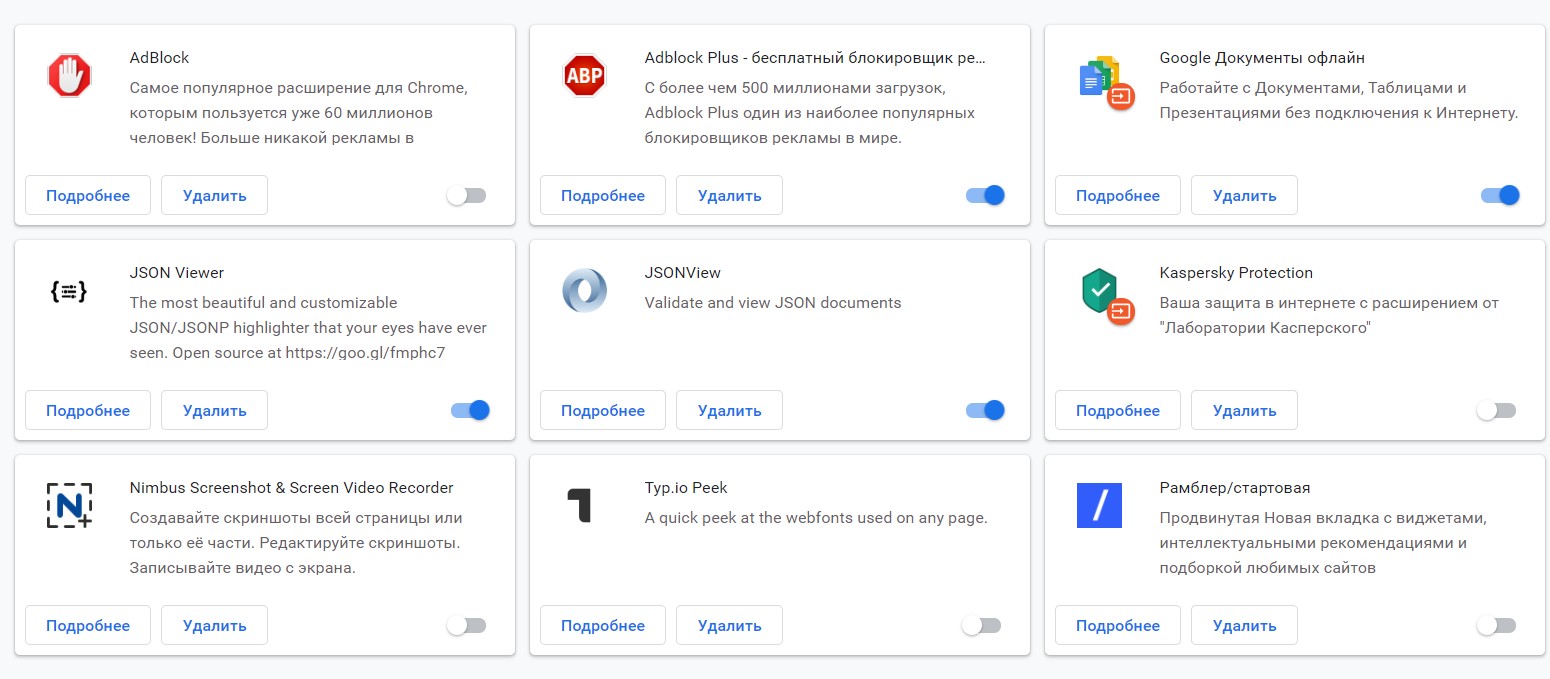Viewport: 1550px width, 679px height.
Task: Enable the Typ.io Peek toggle
Action: tap(981, 626)
